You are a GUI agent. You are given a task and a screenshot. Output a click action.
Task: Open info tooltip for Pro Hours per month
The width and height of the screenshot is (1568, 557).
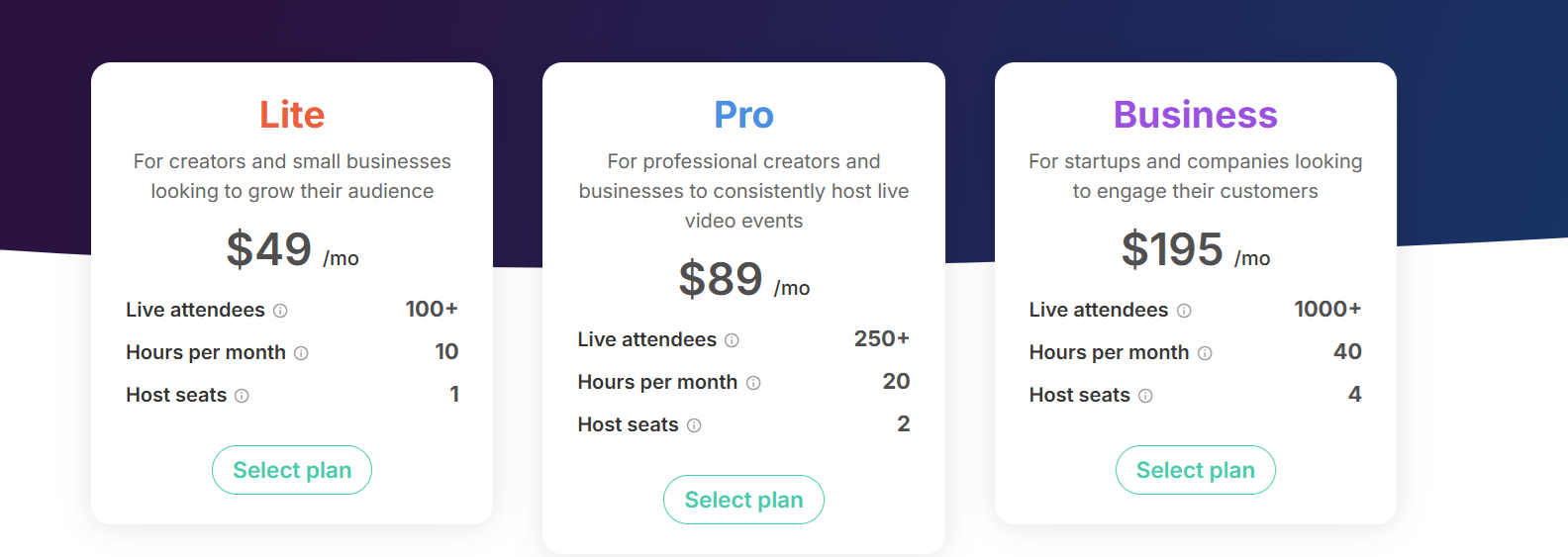coord(753,383)
